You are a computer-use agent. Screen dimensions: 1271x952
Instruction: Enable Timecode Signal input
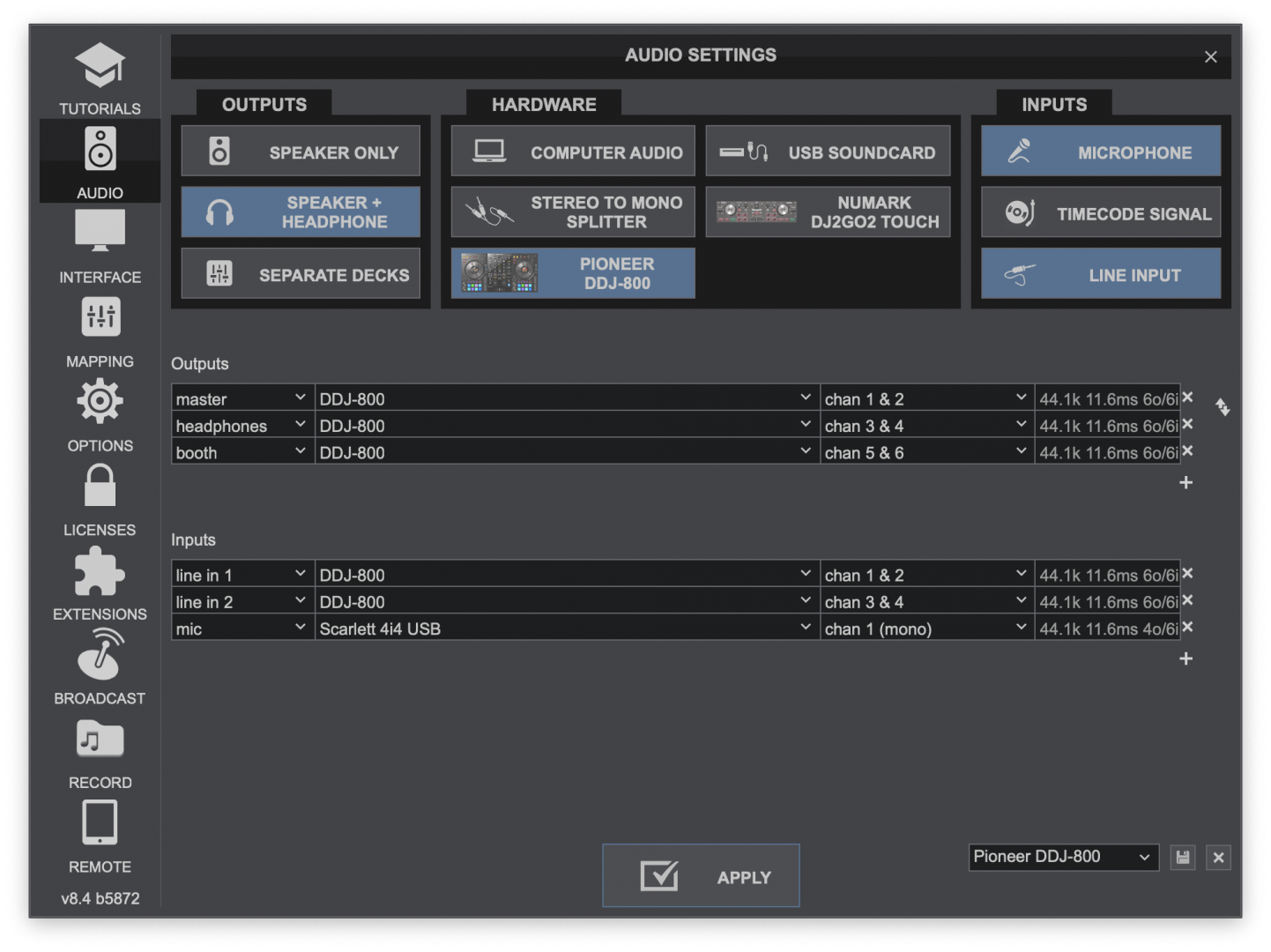pyautogui.click(x=1101, y=212)
